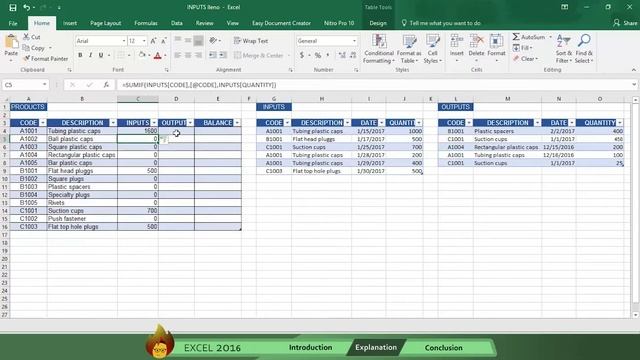
Task: Open PRODUCTS CODE column filter arrow
Action: click(42, 123)
